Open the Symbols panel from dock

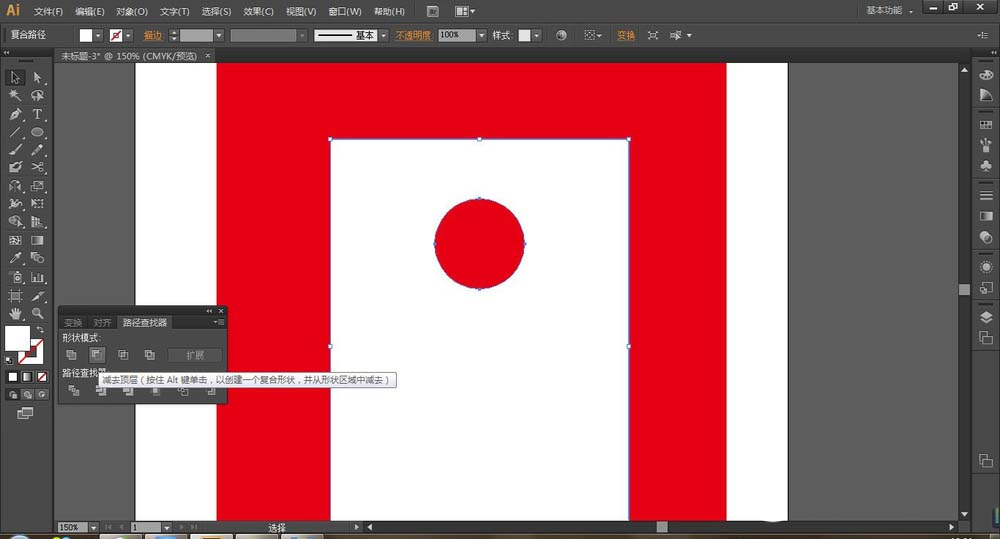pos(986,166)
